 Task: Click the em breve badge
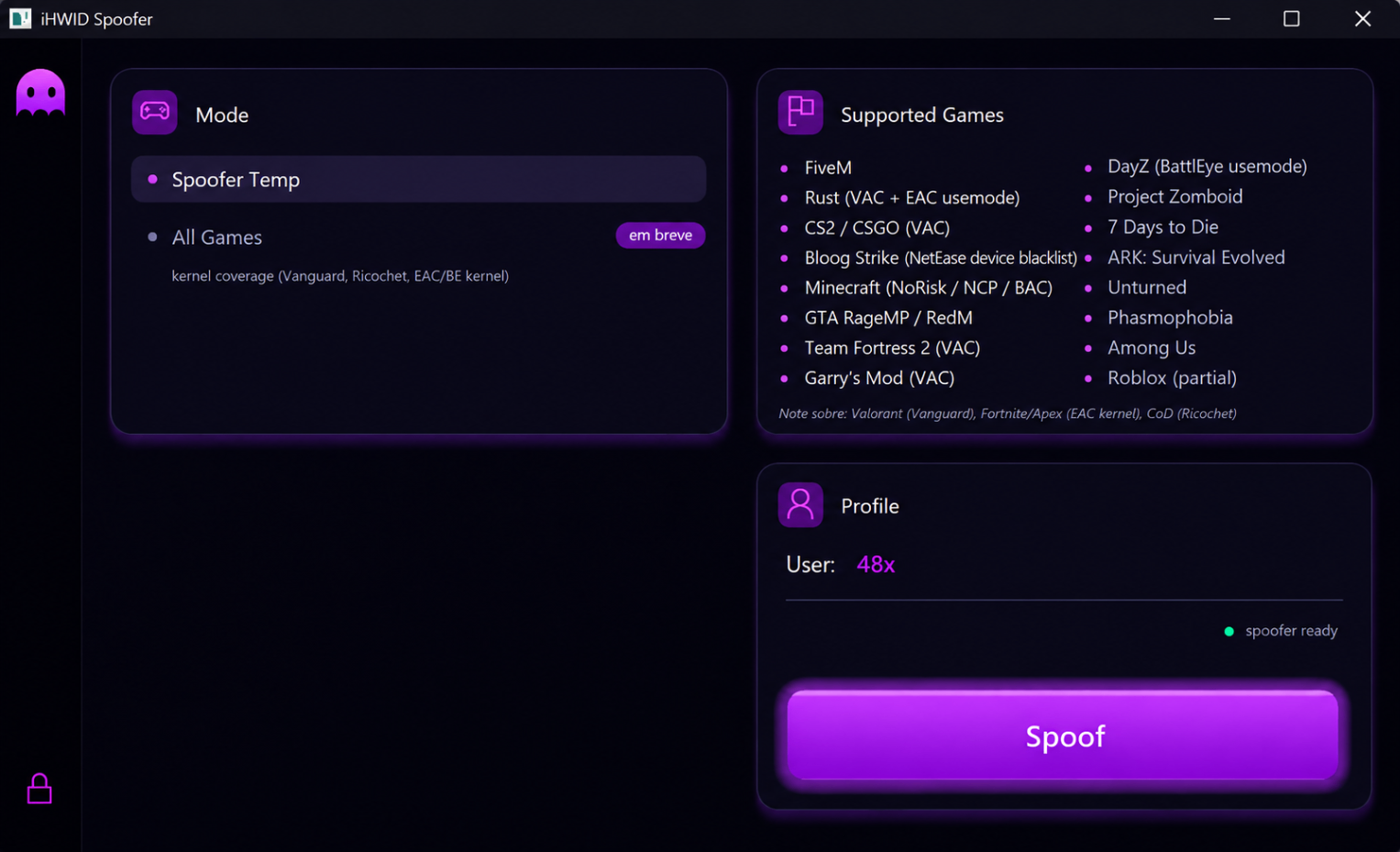660,235
